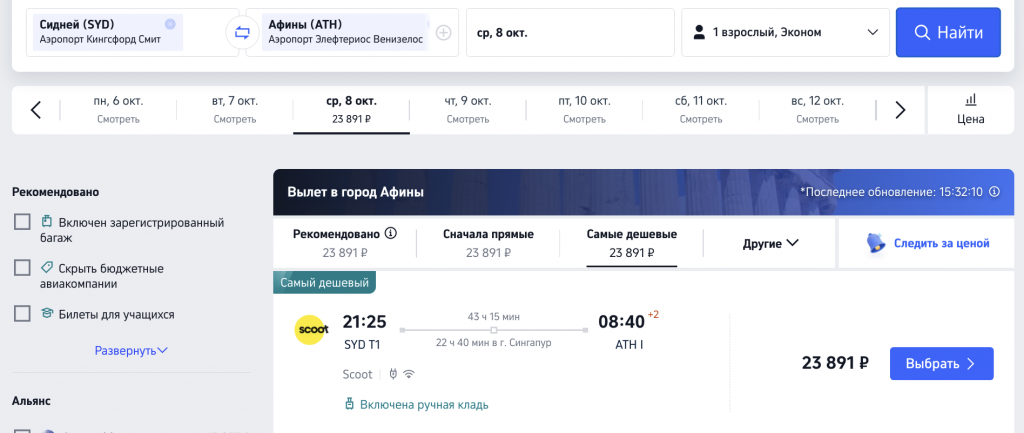Click the bell icon to track price
The image size is (1024, 433).
point(876,243)
